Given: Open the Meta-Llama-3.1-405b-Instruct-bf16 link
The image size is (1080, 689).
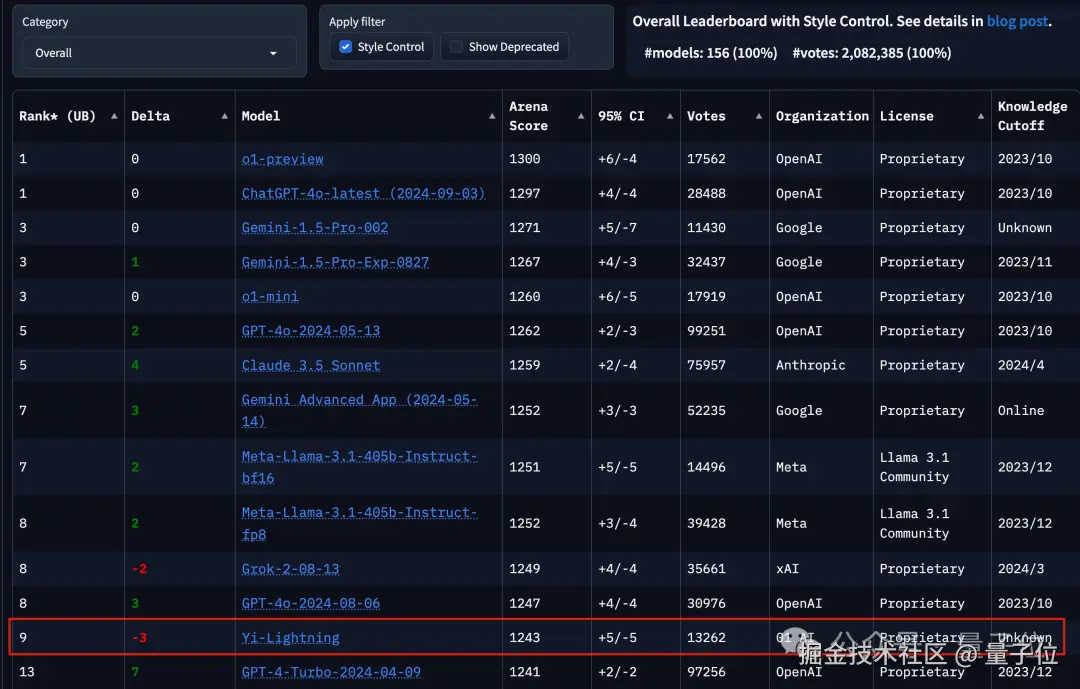Looking at the screenshot, I should (x=359, y=467).
